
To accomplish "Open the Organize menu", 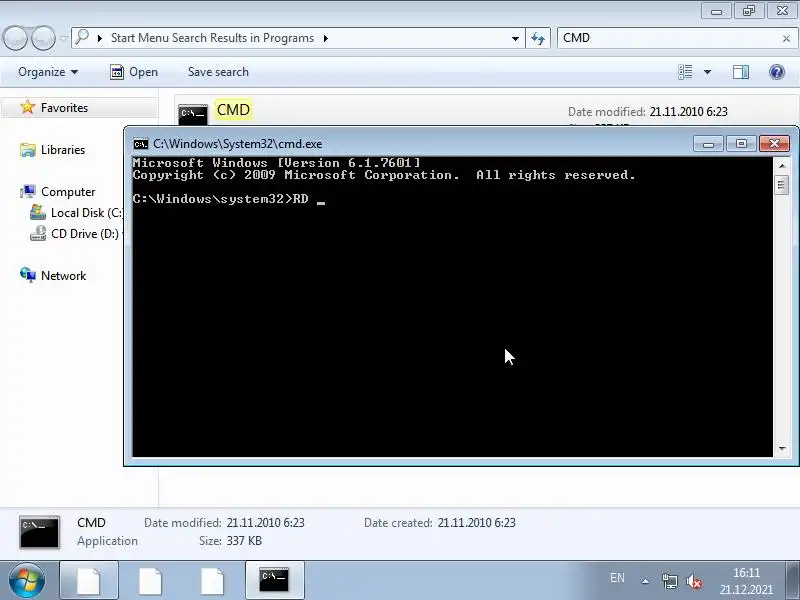I will coord(48,72).
